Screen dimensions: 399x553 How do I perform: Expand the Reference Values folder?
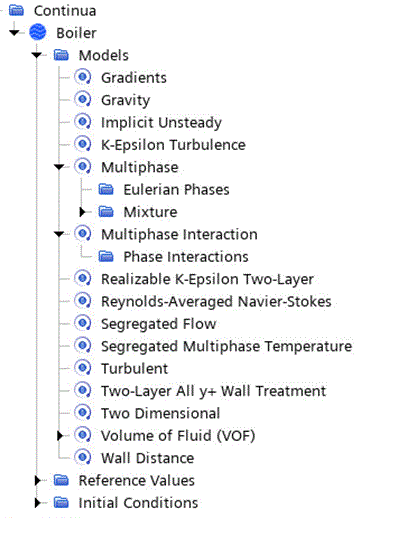pyautogui.click(x=38, y=480)
